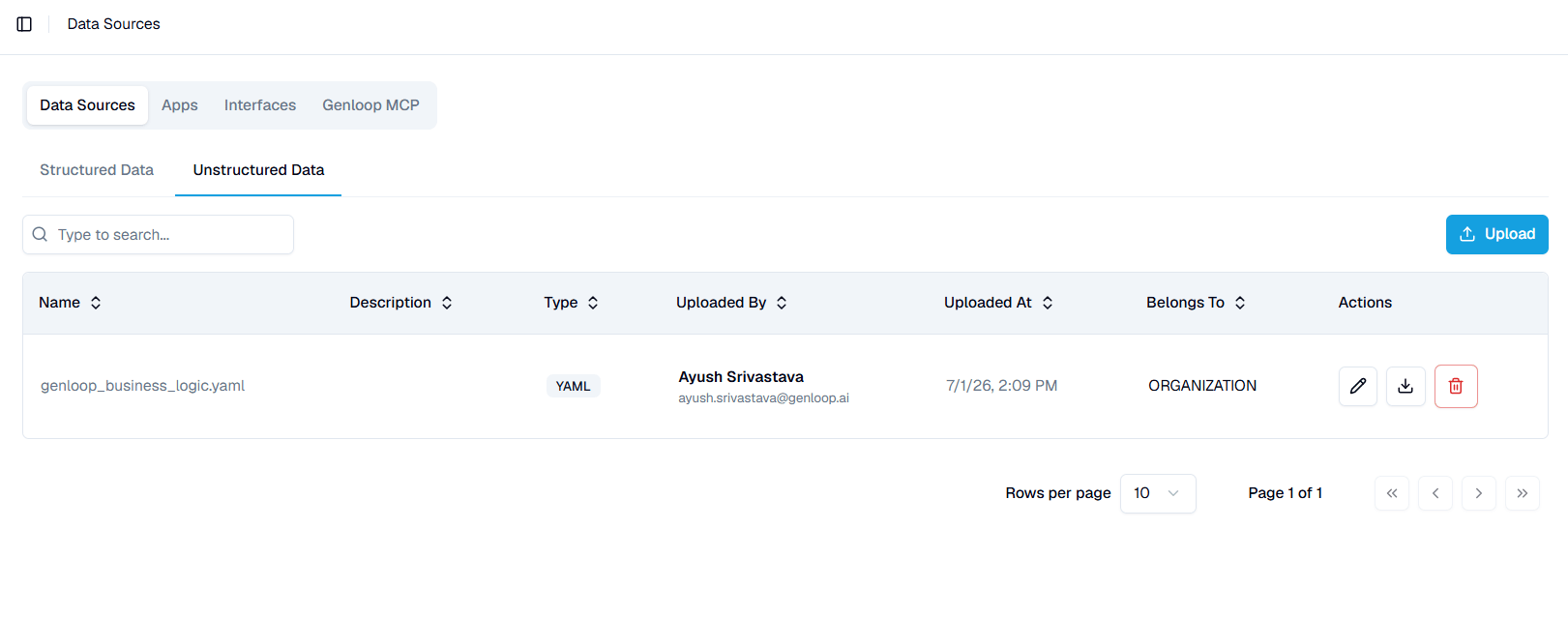This screenshot has width=1568, height=617.
Task: Focus the Type to search field
Action: [158, 234]
